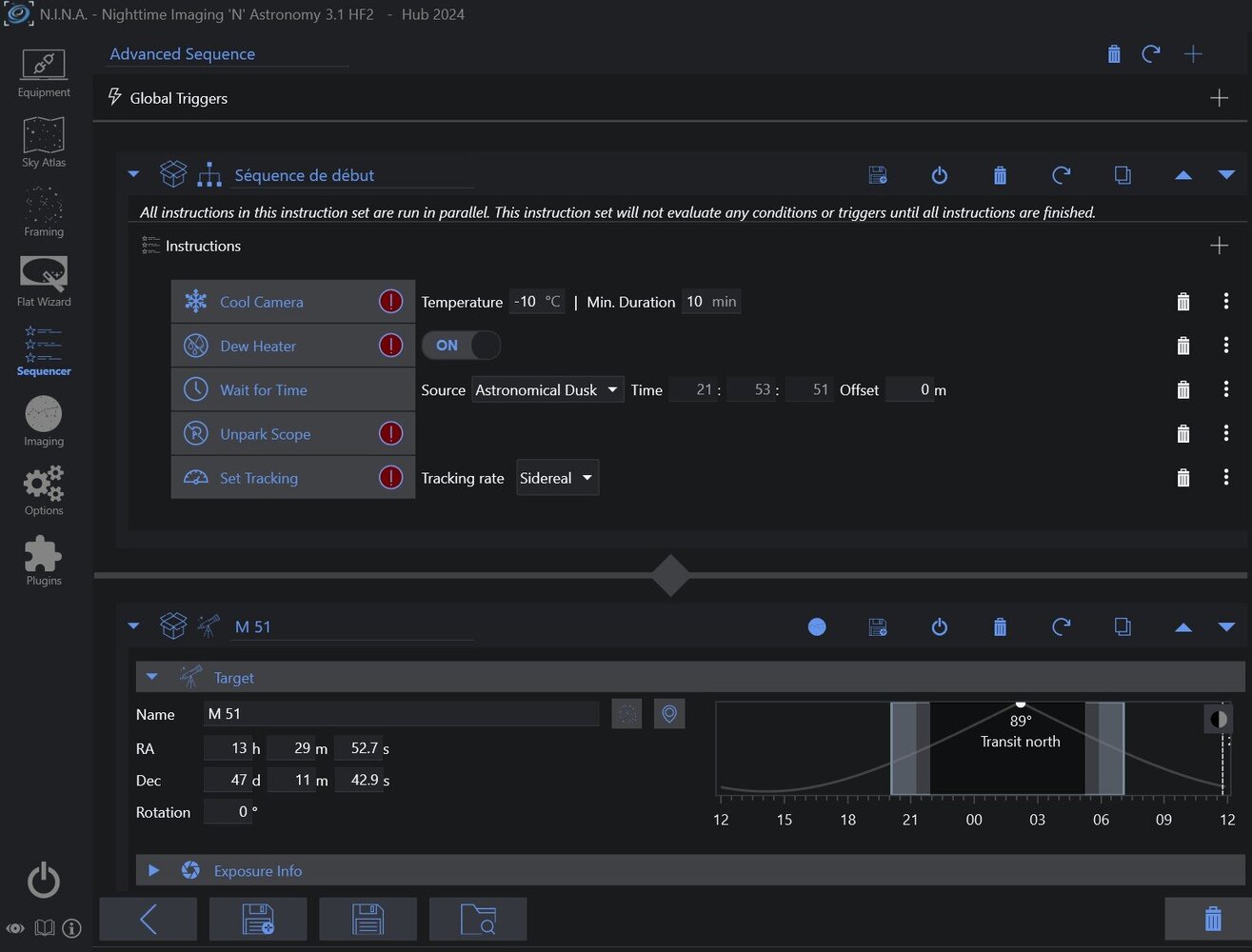Open the Equipment tab

pyautogui.click(x=44, y=73)
